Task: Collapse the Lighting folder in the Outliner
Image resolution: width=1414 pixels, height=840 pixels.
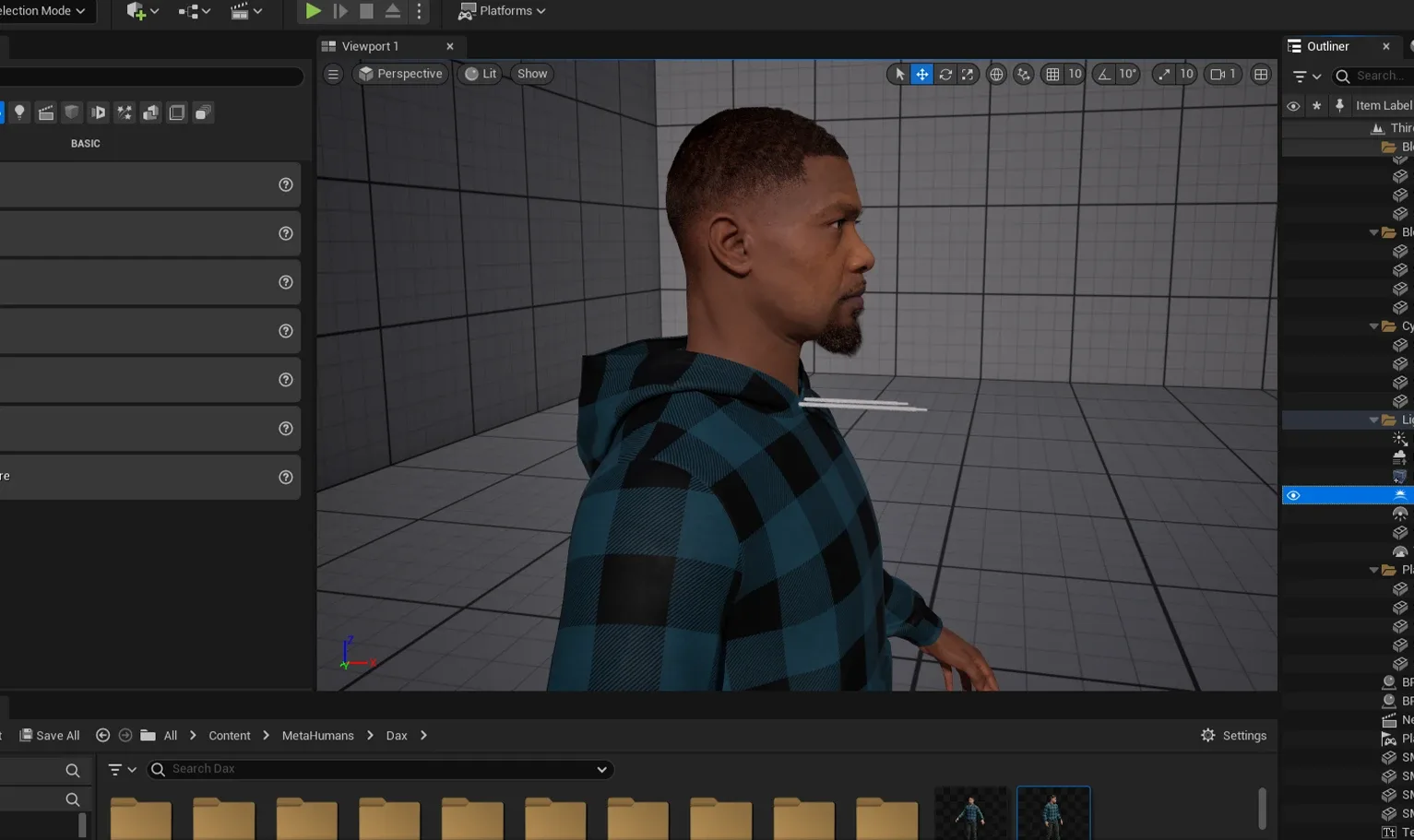Action: pos(1375,420)
